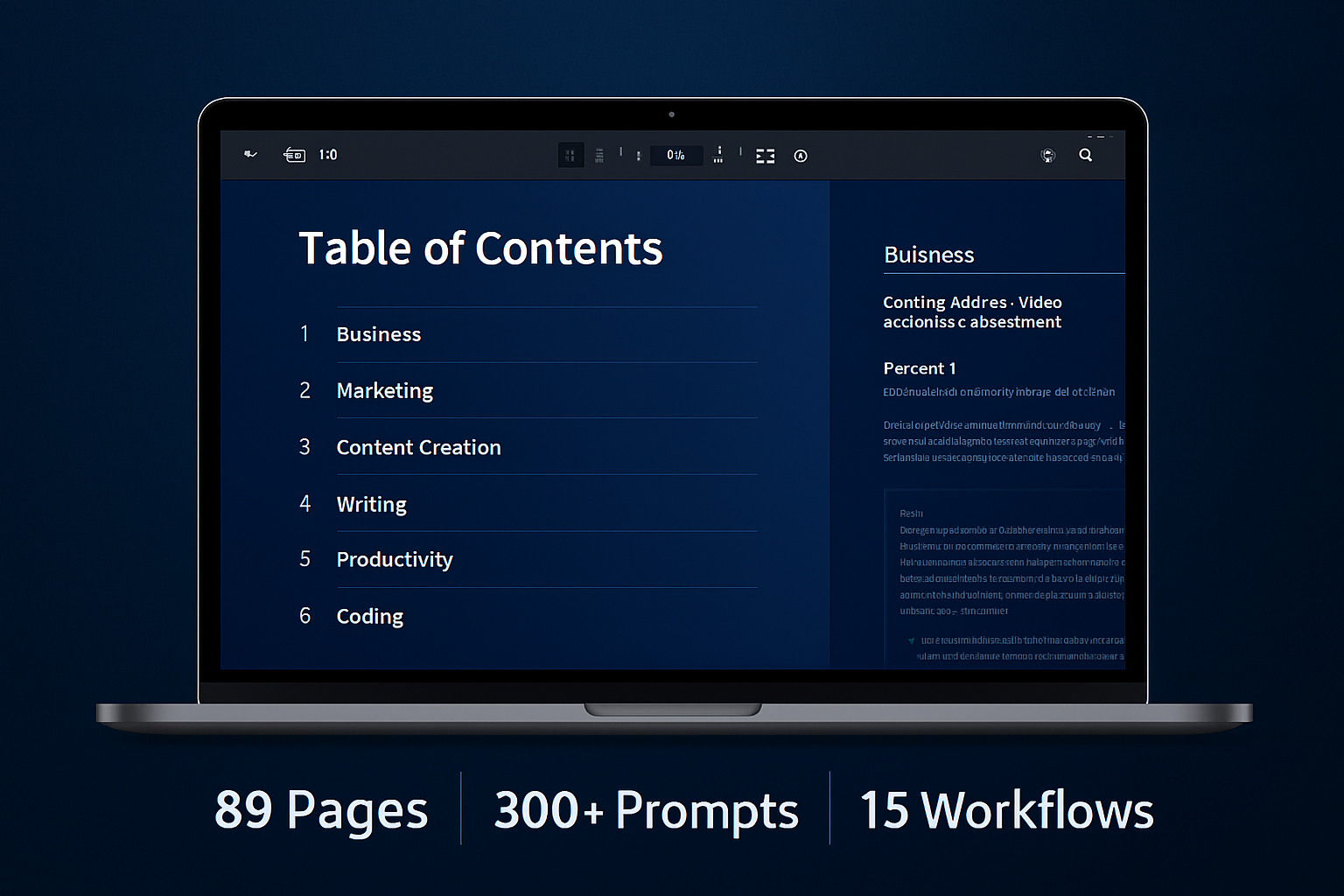Click the card icon beside 1:0 label

coord(294,154)
